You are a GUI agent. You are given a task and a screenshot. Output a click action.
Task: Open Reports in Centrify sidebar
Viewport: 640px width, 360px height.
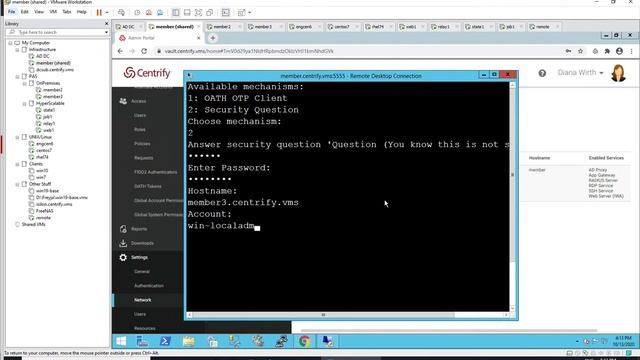(x=139, y=229)
